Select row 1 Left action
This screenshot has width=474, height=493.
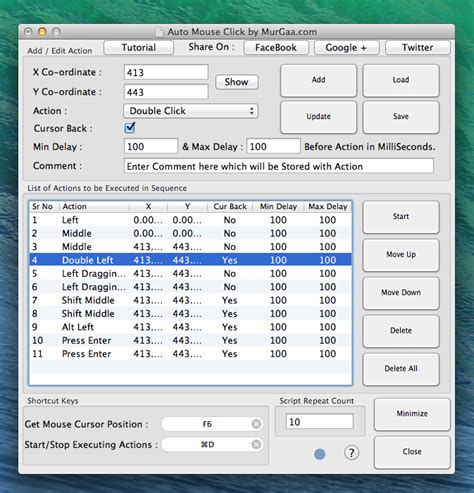[x=190, y=220]
